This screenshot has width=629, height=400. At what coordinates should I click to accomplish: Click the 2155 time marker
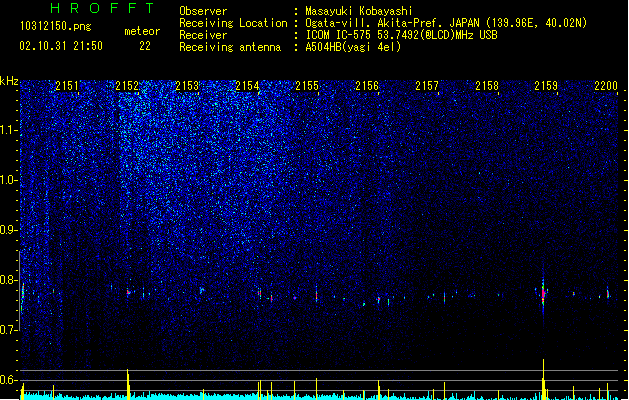click(x=307, y=86)
